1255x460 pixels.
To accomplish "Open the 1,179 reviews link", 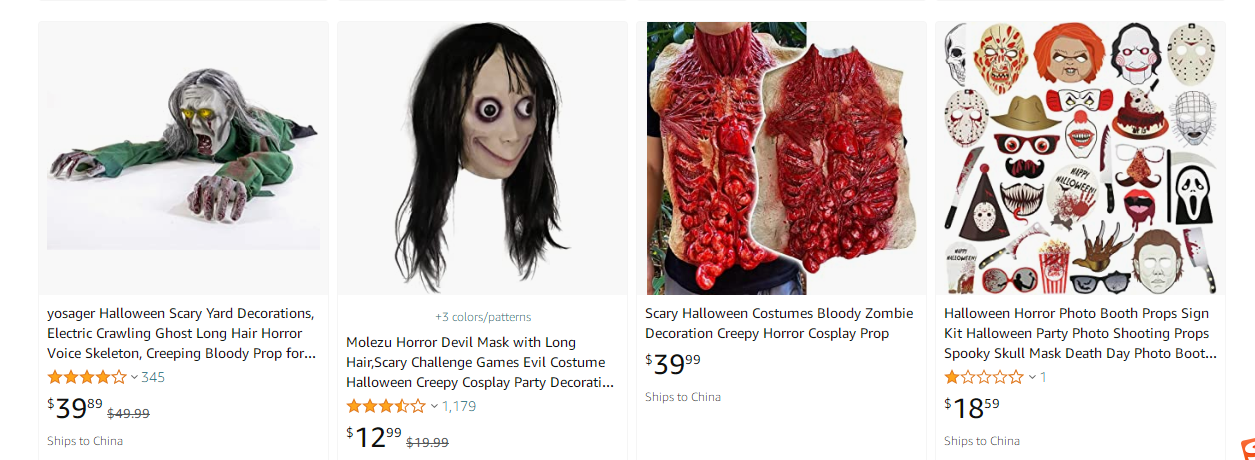I will [459, 406].
